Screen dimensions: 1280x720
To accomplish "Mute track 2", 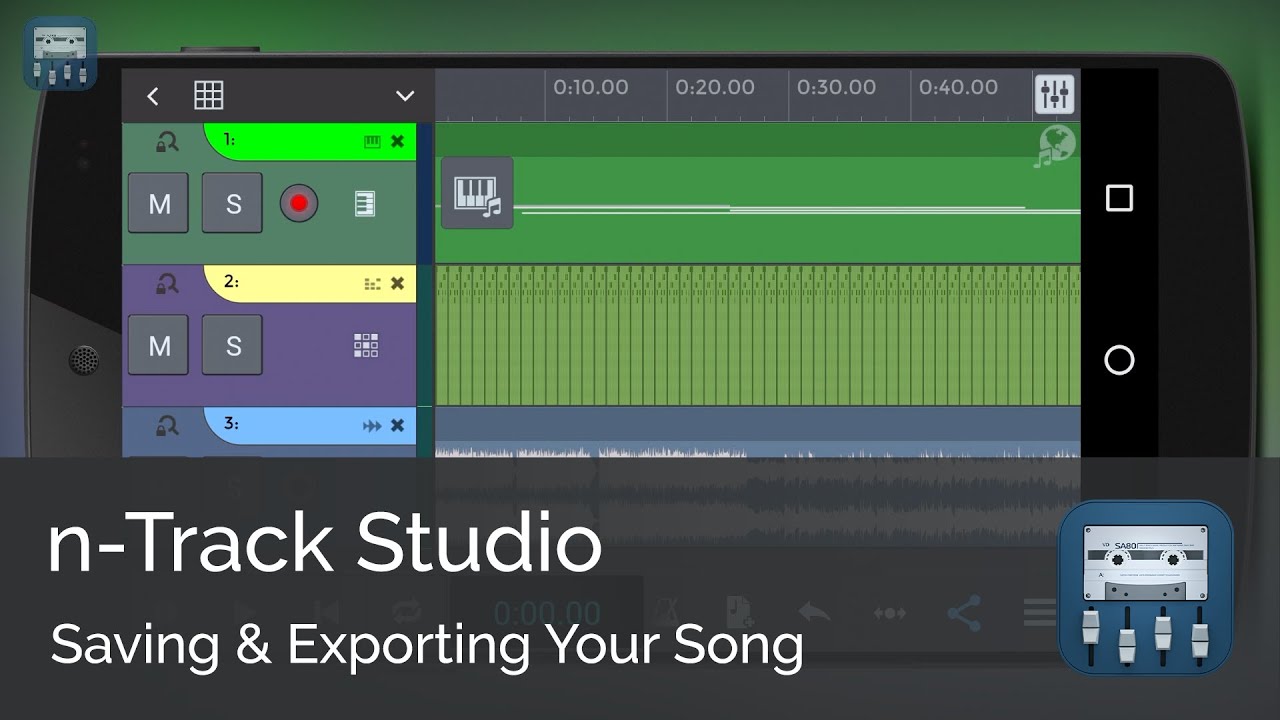I will 159,346.
